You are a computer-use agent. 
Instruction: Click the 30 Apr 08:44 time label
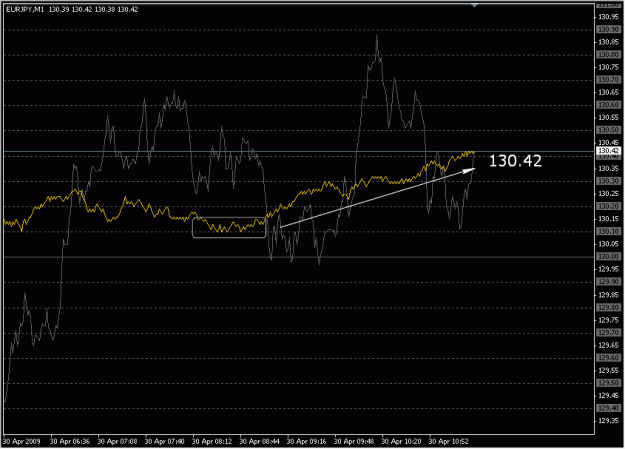tap(259, 441)
